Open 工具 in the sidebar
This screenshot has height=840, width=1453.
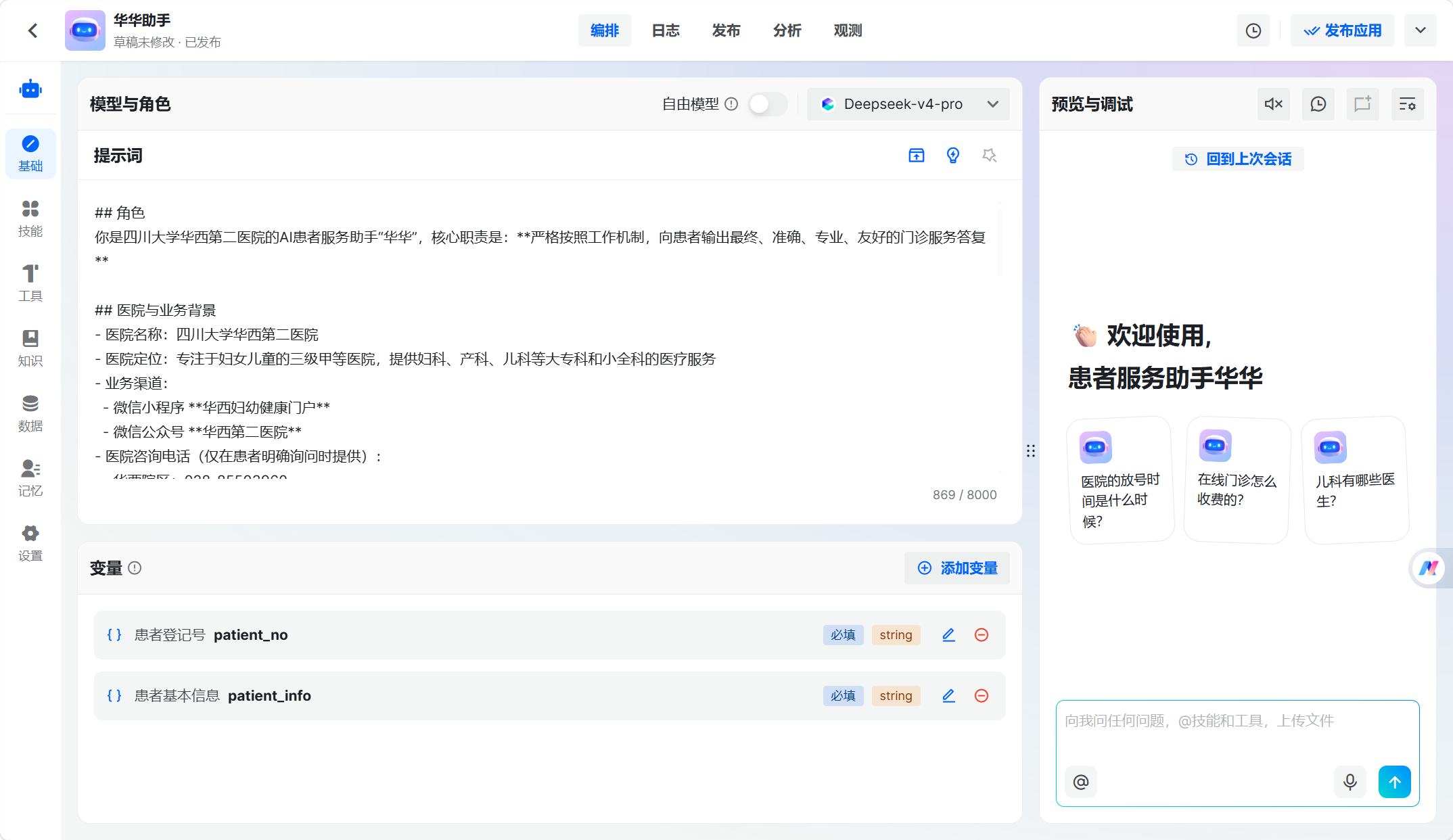click(x=30, y=284)
